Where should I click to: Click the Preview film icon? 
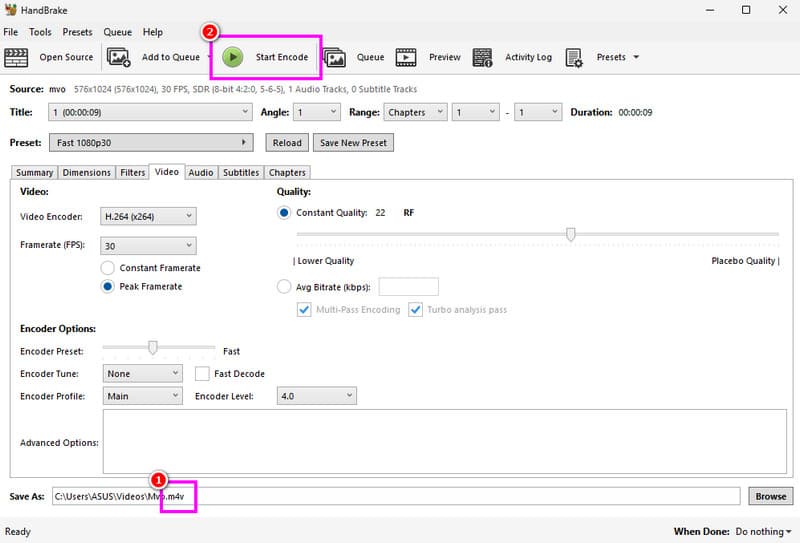click(406, 57)
